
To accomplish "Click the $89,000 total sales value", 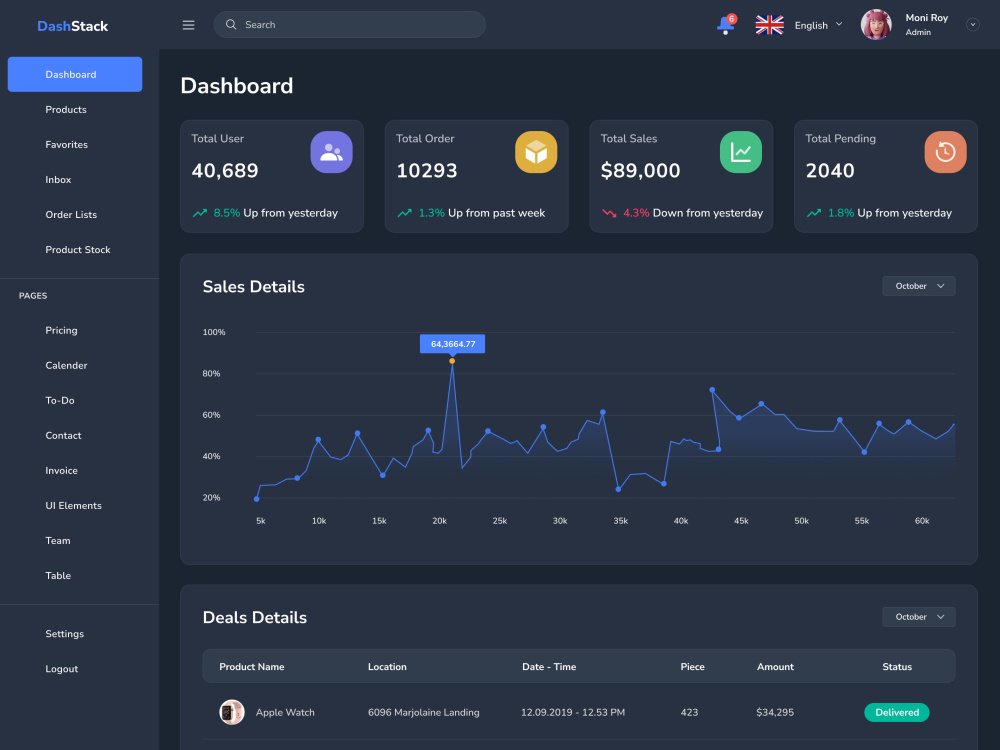I will click(x=640, y=171).
